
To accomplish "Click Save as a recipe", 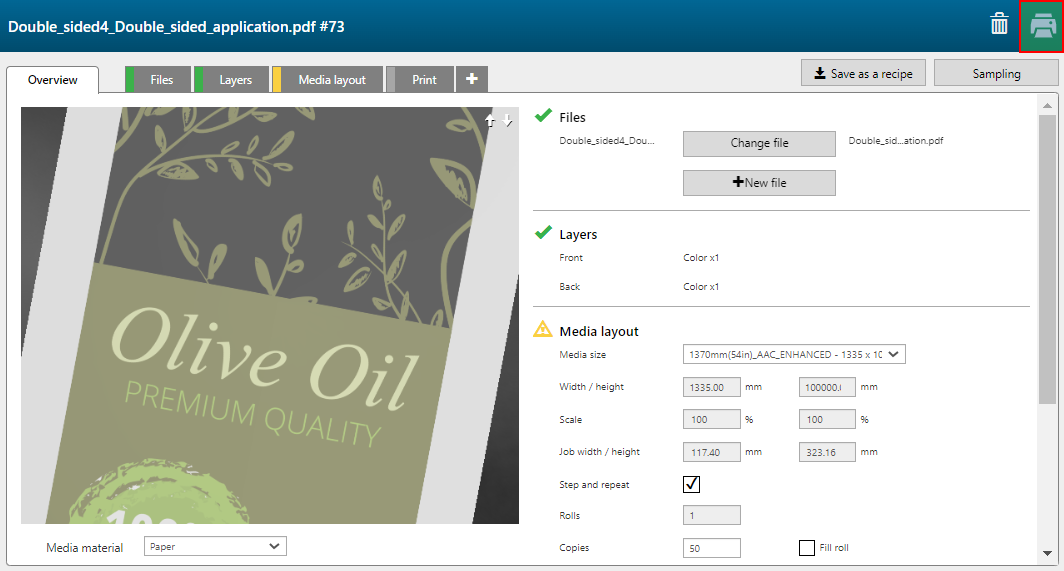I will pos(863,73).
